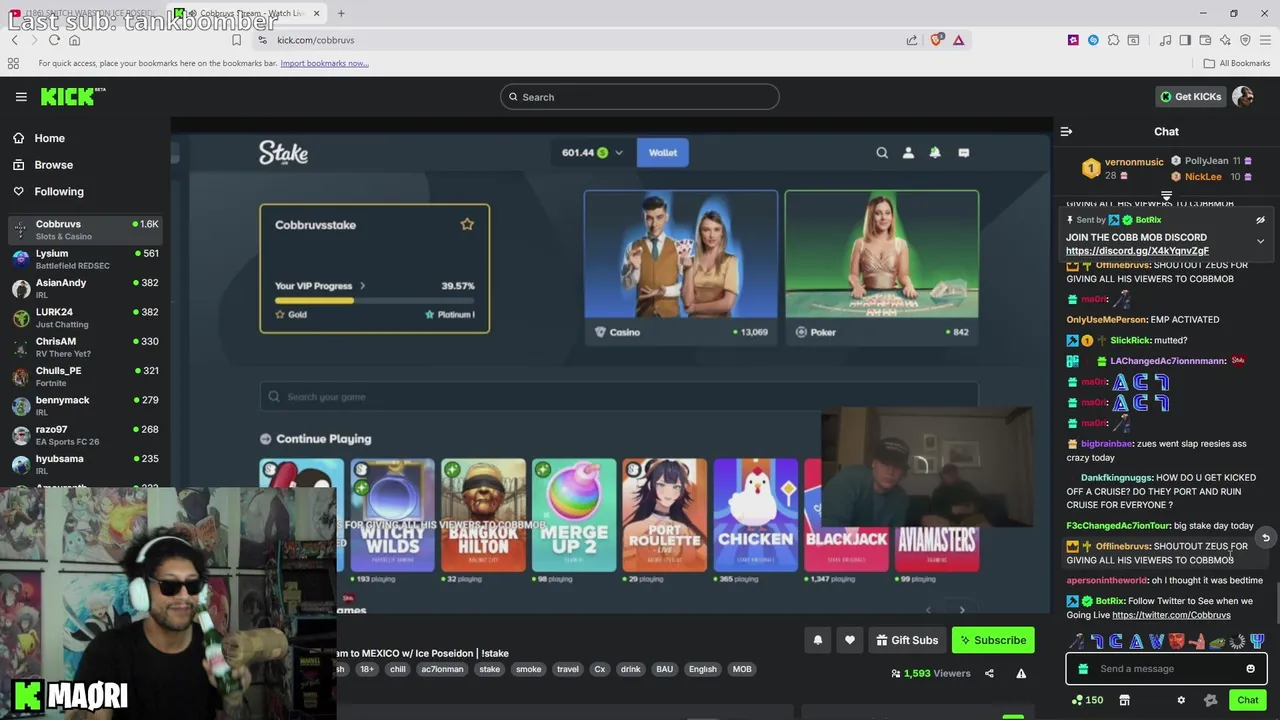The image size is (1280, 720).
Task: Click the Stake Wallet button
Action: pyautogui.click(x=663, y=153)
